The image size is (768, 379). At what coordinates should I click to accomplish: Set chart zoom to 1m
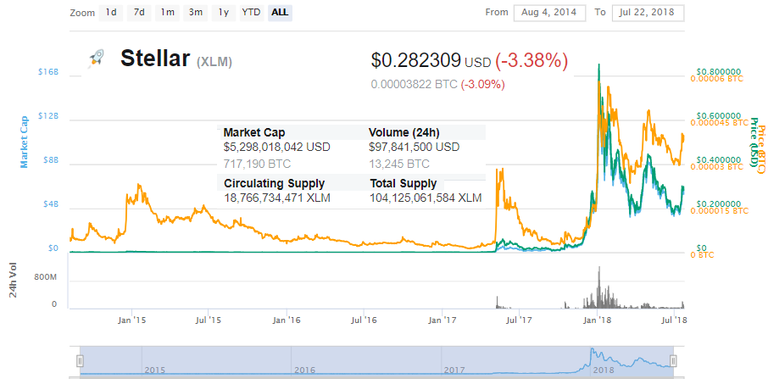pyautogui.click(x=167, y=13)
